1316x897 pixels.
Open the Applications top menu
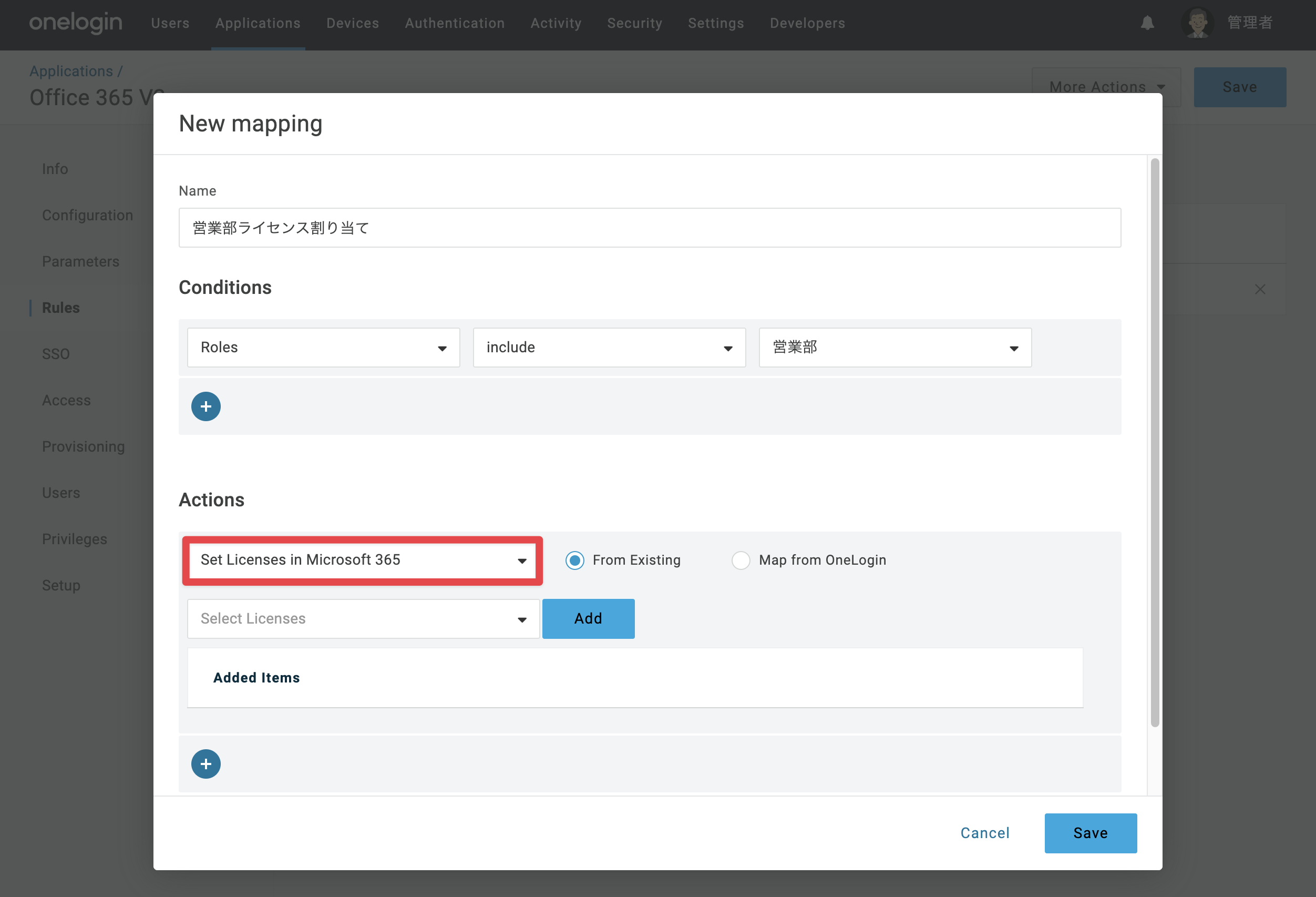[258, 23]
